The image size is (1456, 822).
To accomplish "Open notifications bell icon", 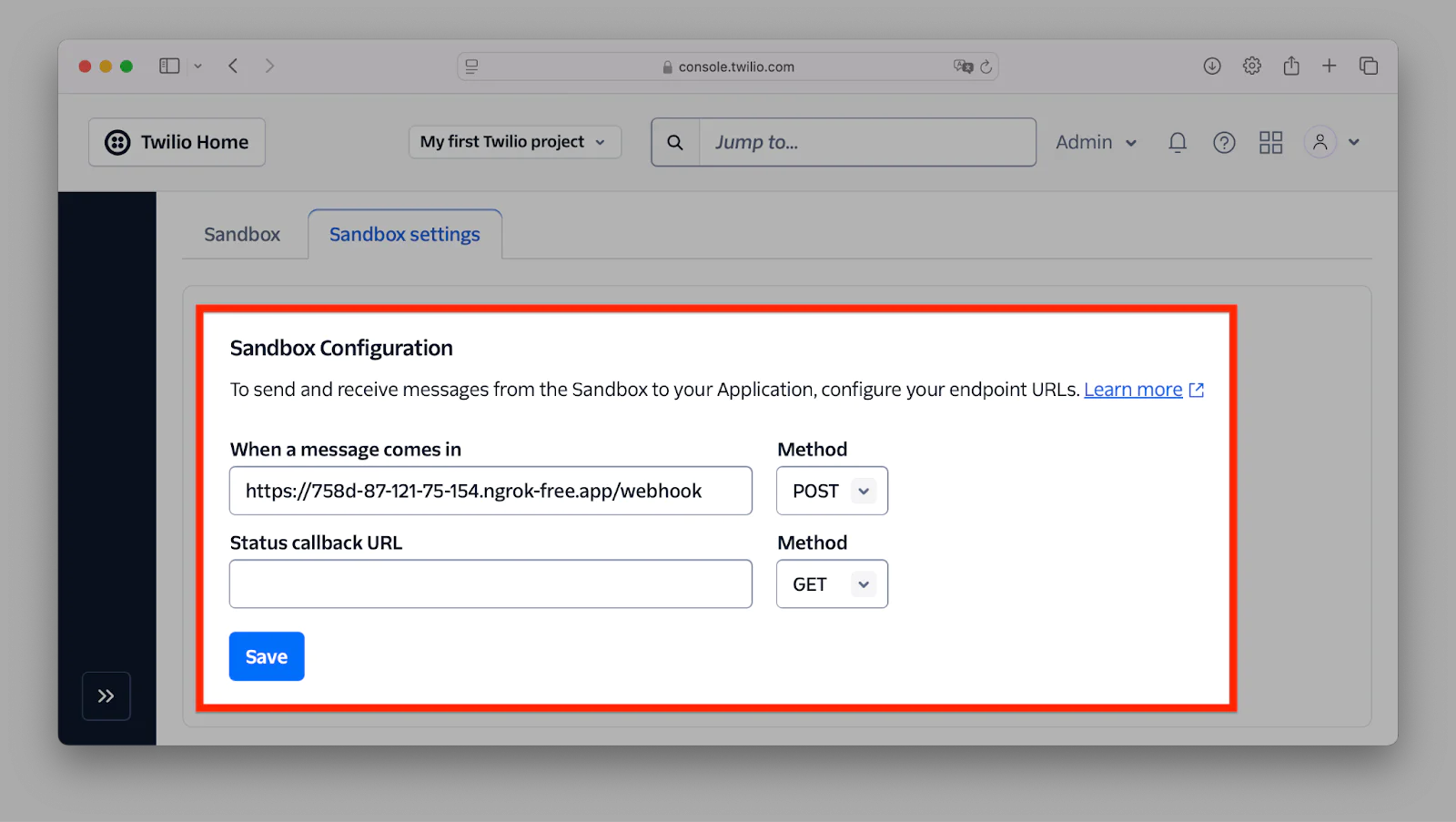I will (1178, 142).
